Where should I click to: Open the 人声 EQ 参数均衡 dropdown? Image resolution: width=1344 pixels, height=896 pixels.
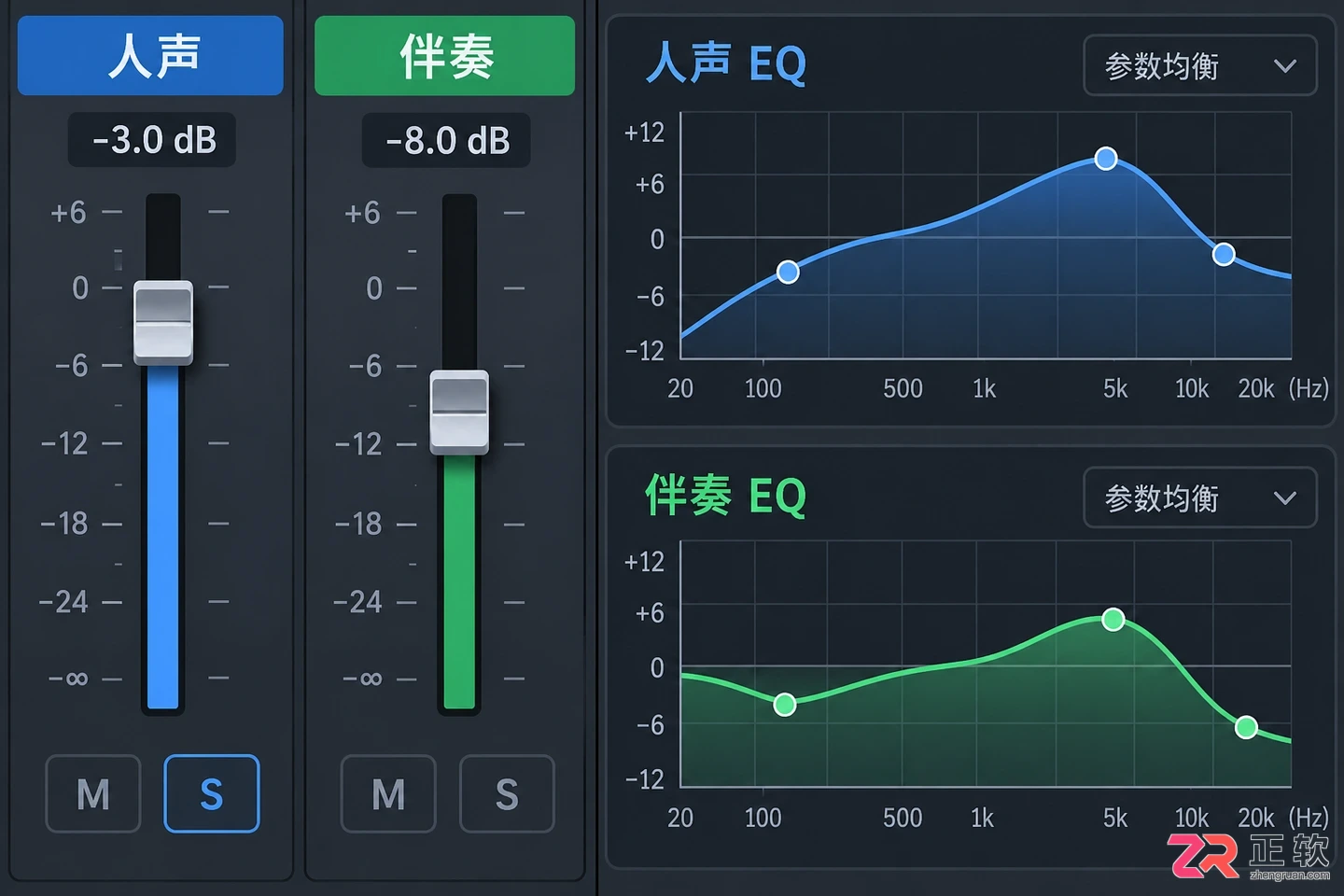click(x=1200, y=65)
